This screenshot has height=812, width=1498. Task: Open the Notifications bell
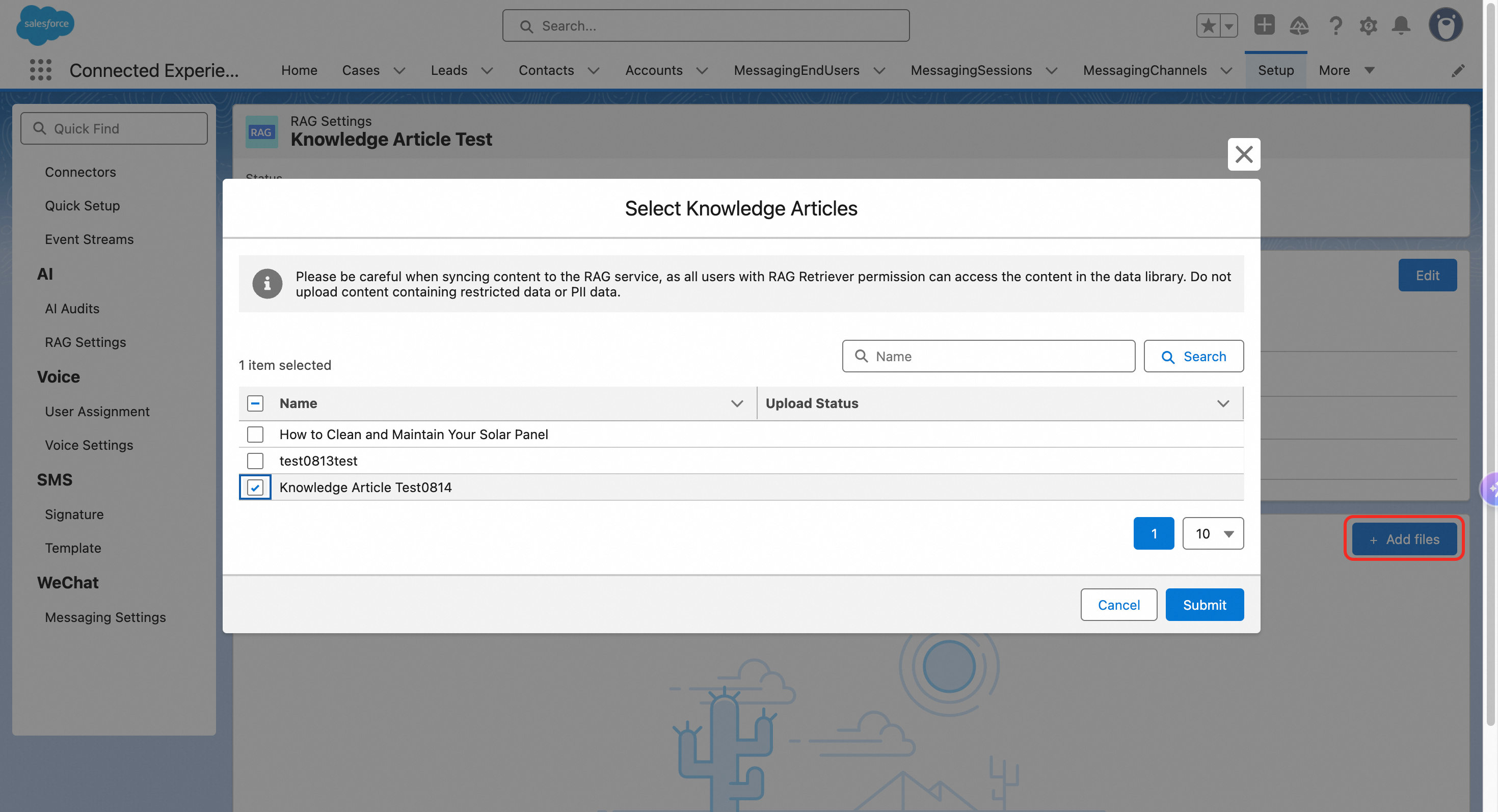(1402, 25)
